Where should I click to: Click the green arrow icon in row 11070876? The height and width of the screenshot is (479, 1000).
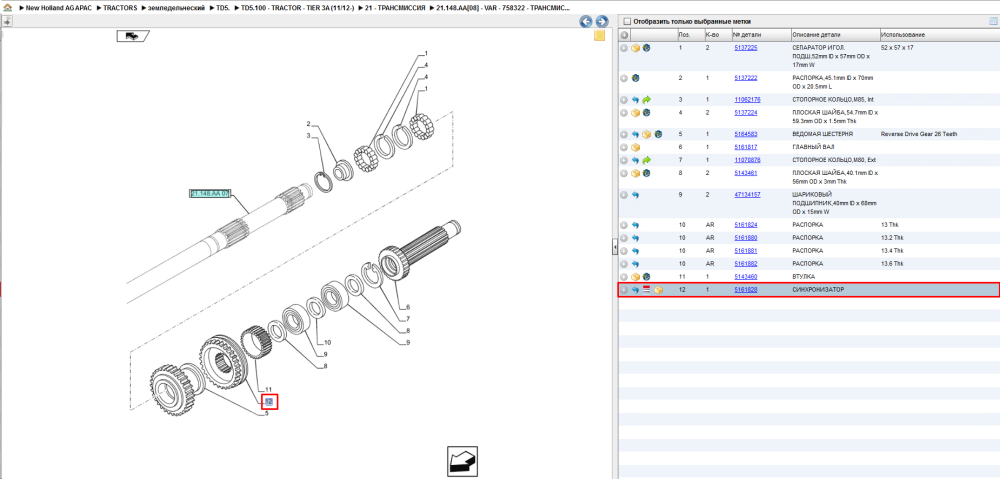646,160
